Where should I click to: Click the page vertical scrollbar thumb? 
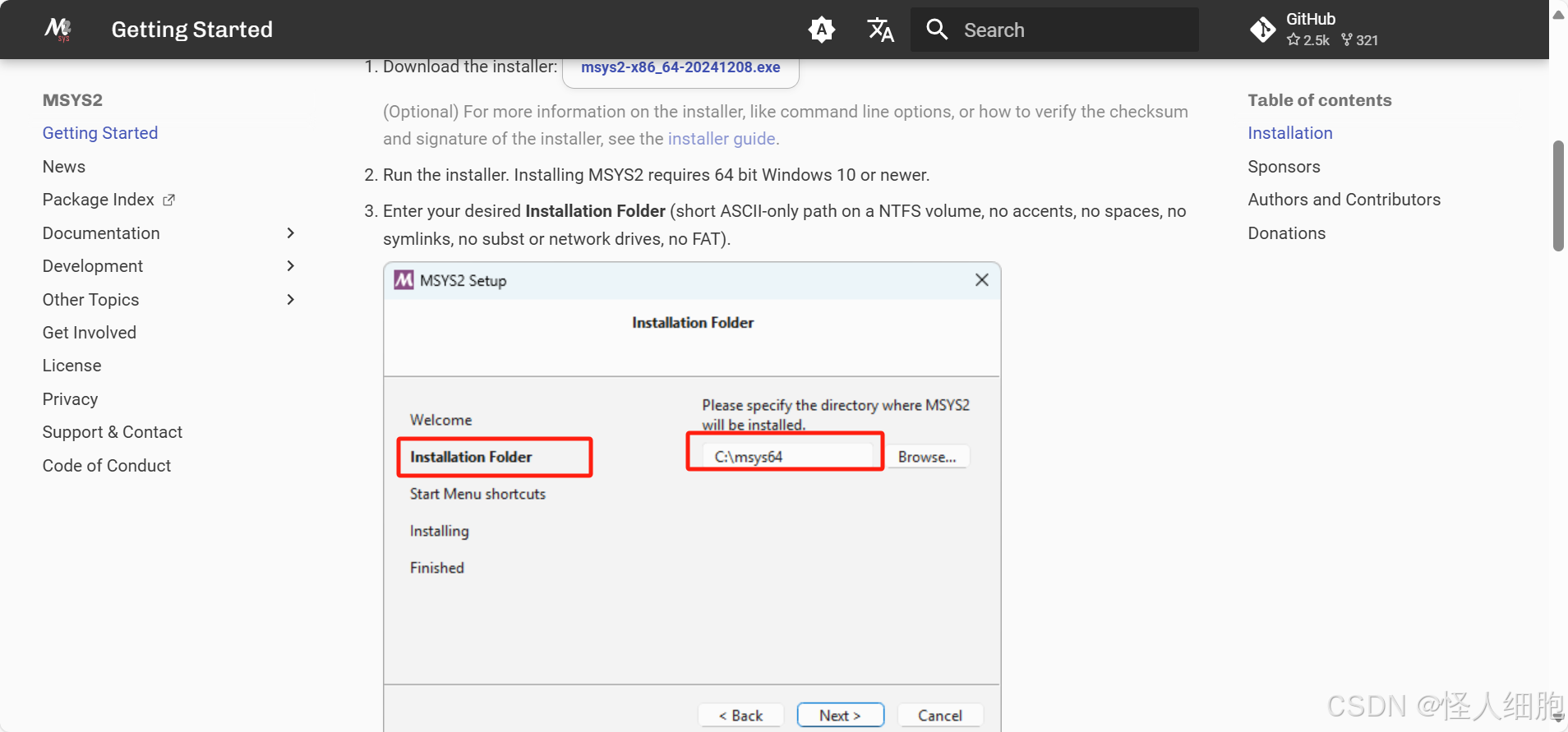1558,196
